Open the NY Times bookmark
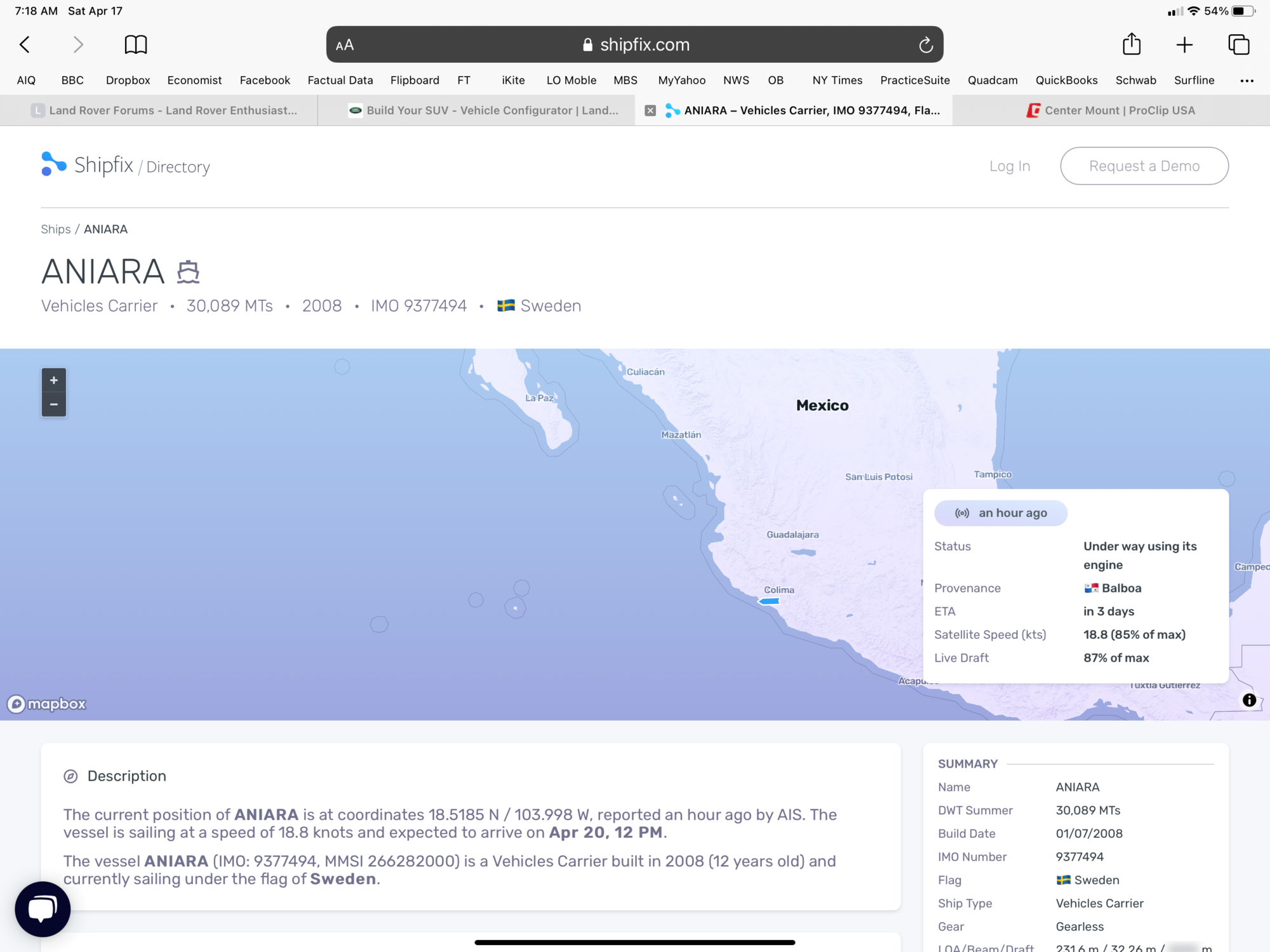The image size is (1270, 952). 837,80
